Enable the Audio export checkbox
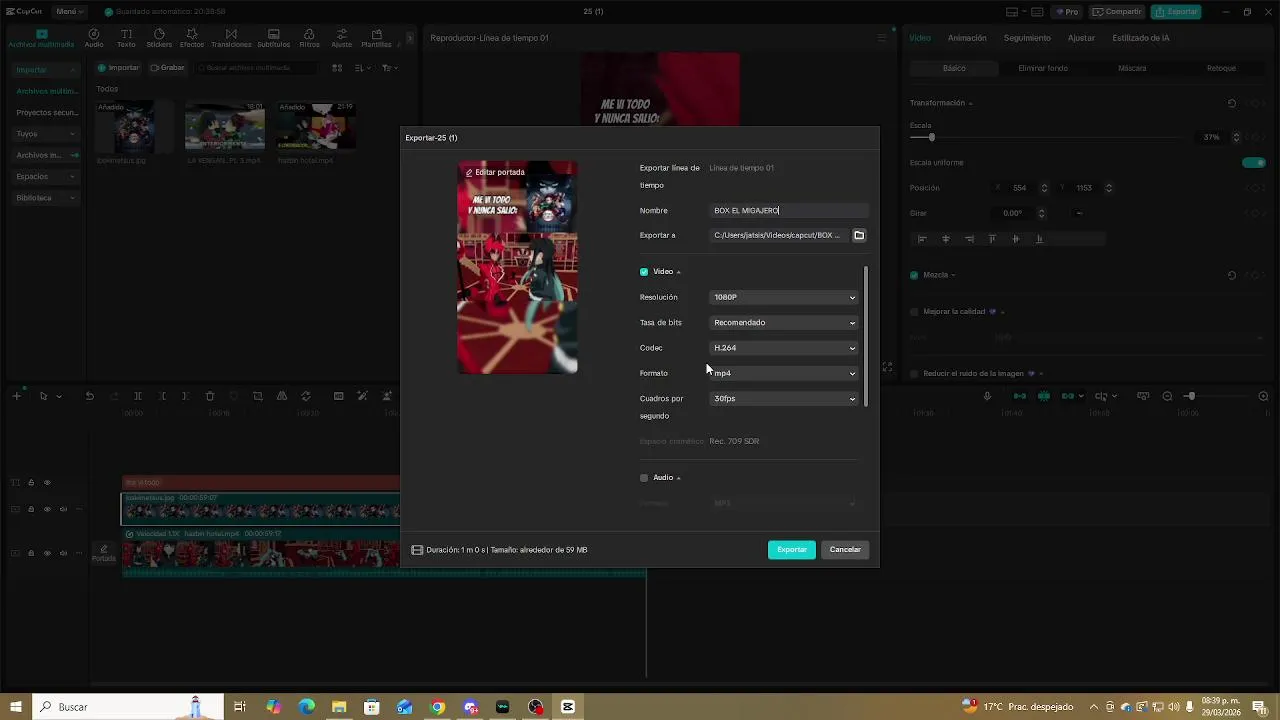 pos(644,478)
